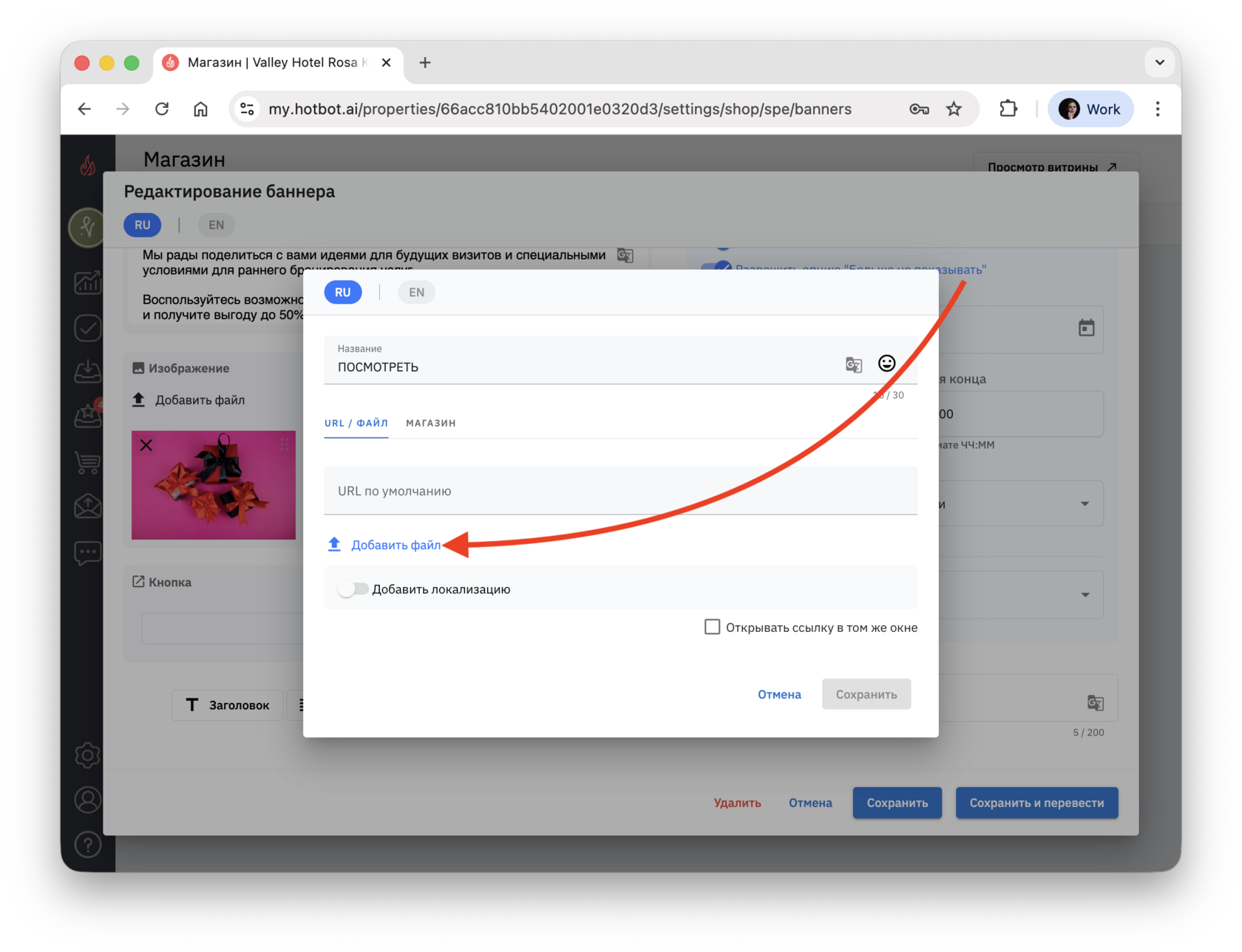This screenshot has height=952, width=1242.
Task: Open the checkmark tasks icon in the sidebar
Action: pyautogui.click(x=87, y=327)
